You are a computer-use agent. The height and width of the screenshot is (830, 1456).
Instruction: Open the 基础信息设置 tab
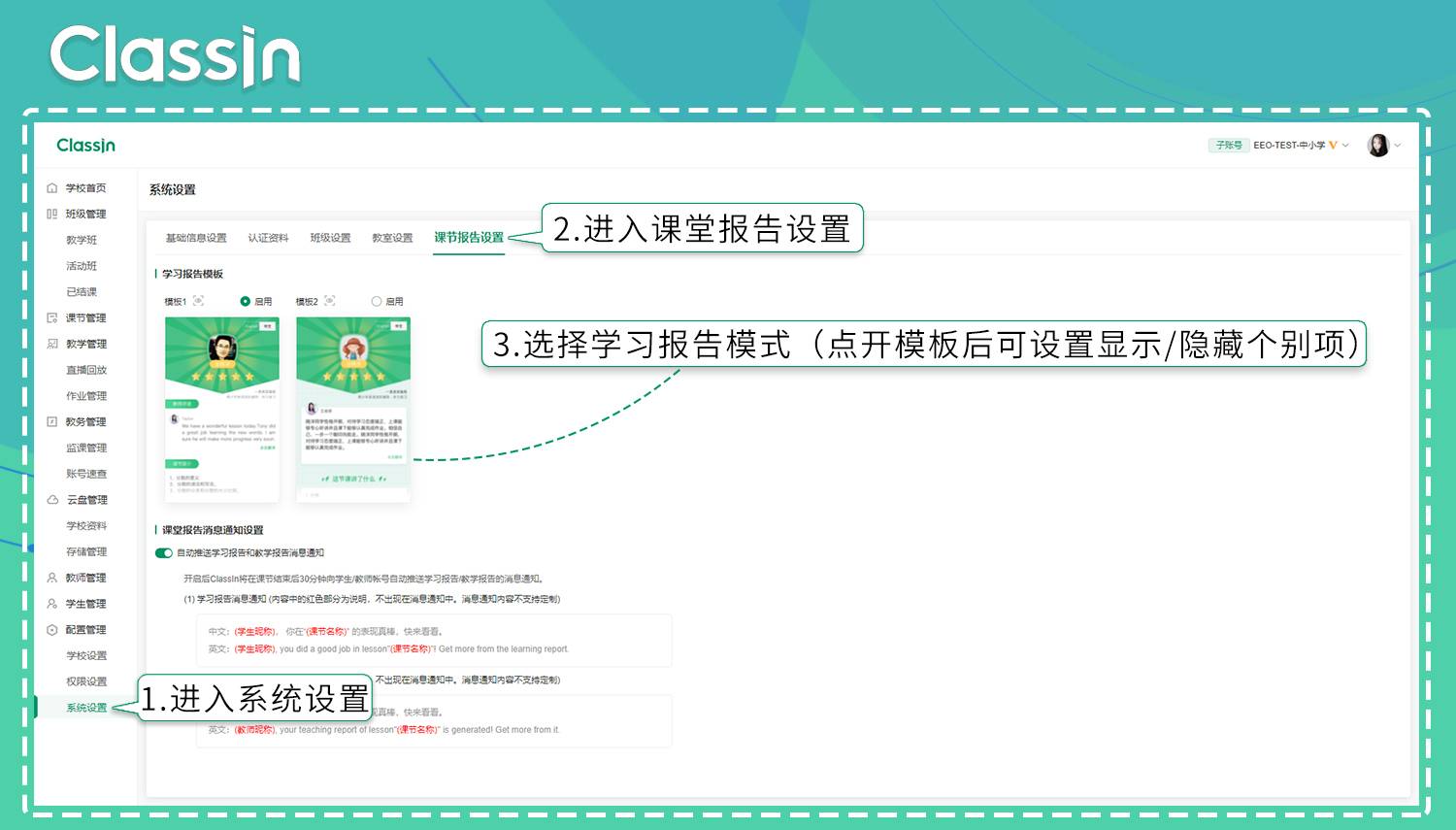[196, 238]
